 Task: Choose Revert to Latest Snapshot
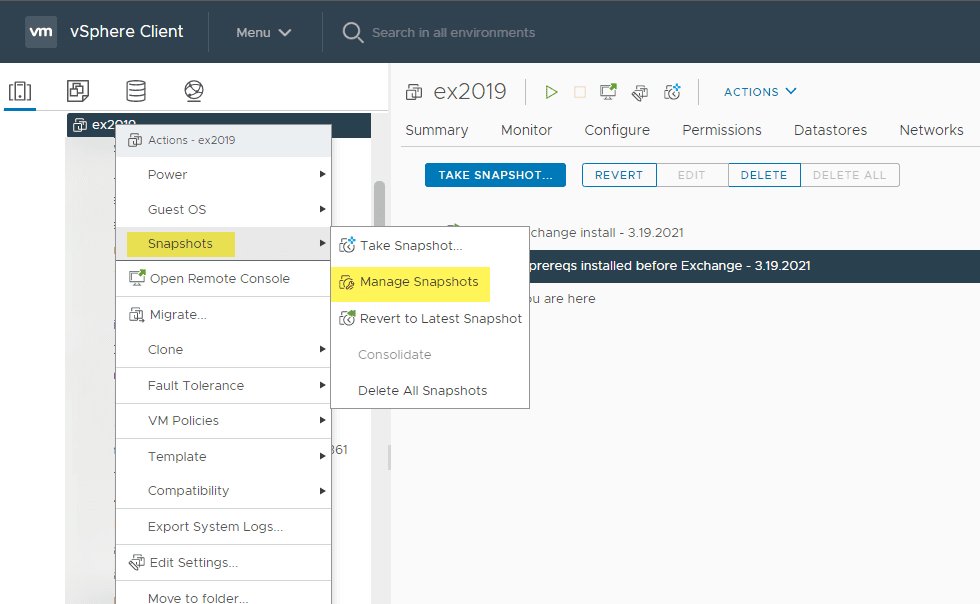[430, 319]
